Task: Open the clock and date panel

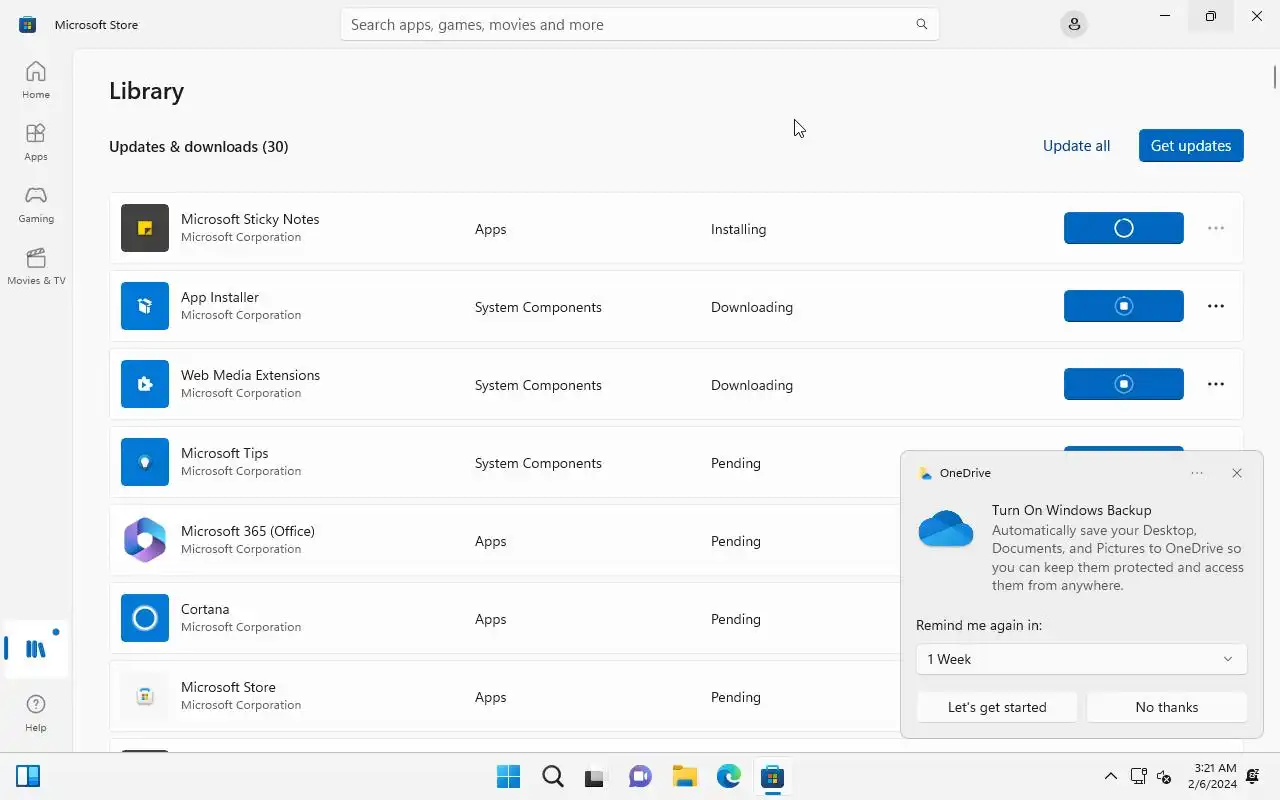Action: point(1214,776)
